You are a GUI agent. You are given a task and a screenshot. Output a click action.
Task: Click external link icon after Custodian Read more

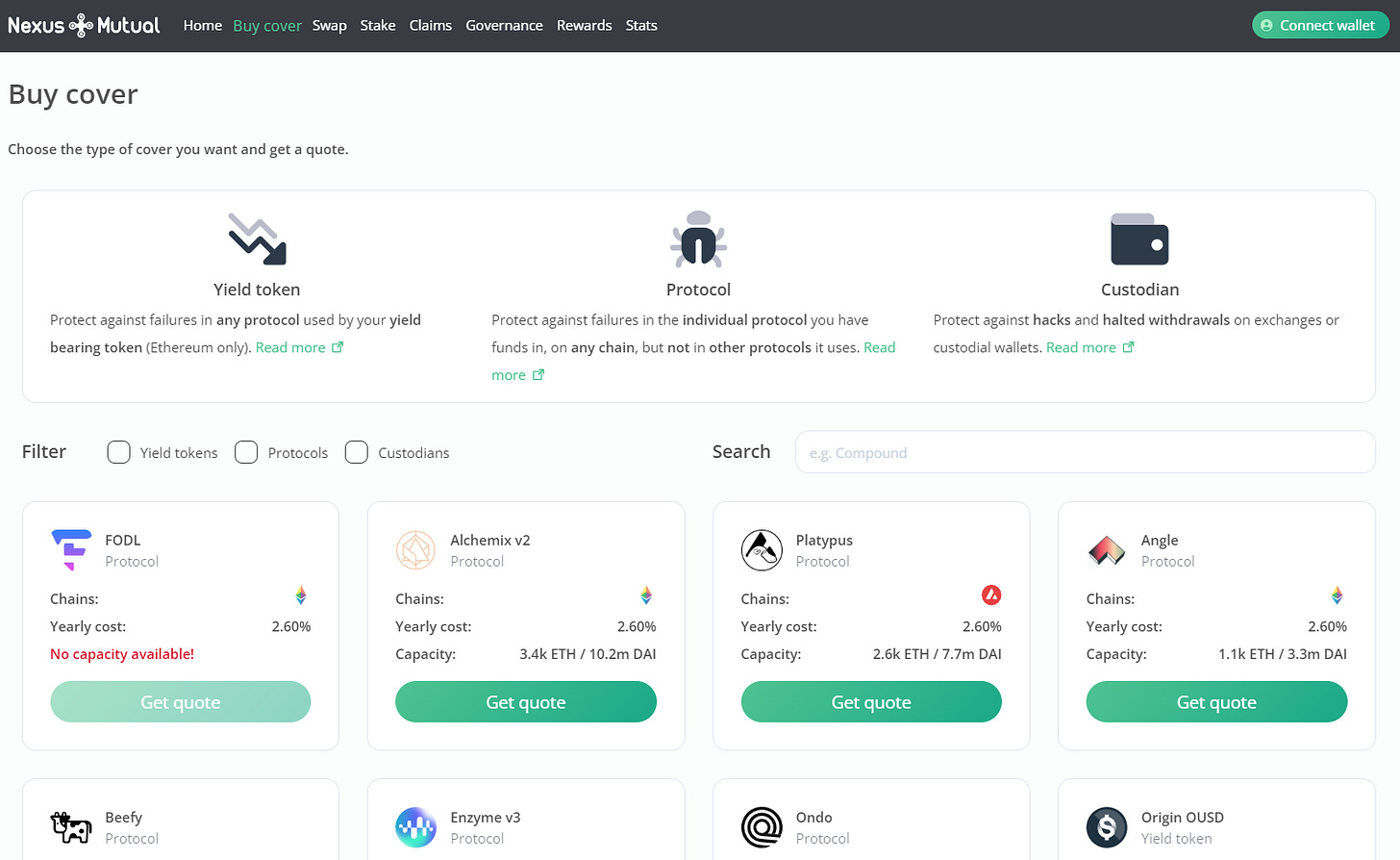[x=1129, y=347]
